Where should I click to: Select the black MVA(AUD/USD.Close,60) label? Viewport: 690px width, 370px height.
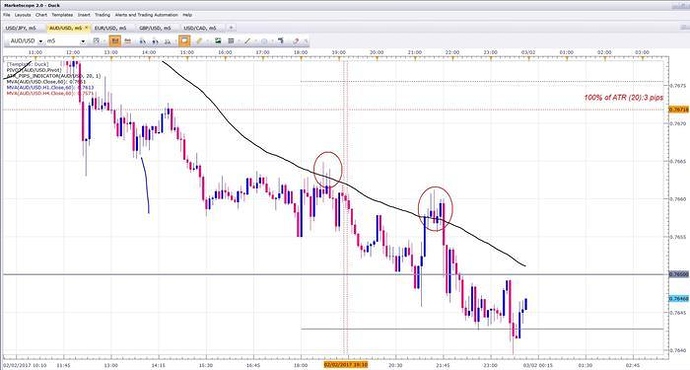pyautogui.click(x=46, y=81)
